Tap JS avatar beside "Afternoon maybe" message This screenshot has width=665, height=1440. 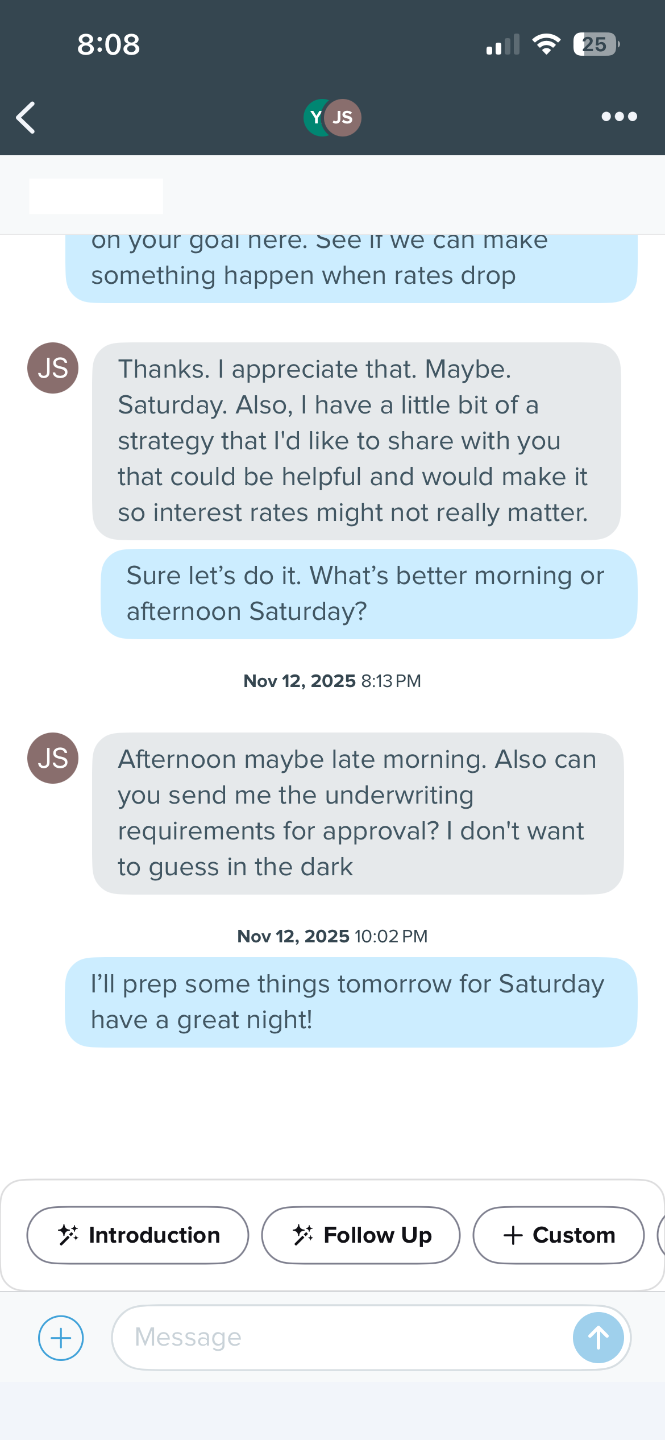click(x=53, y=758)
